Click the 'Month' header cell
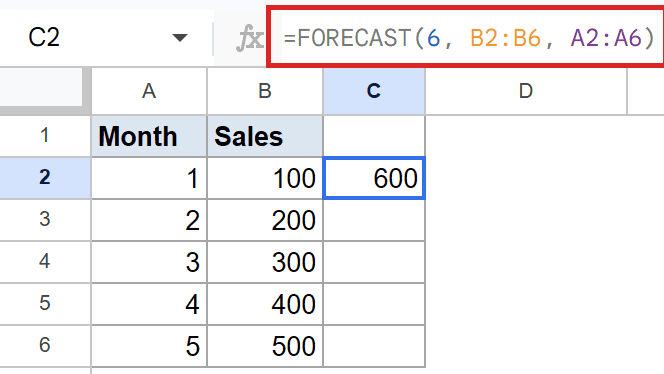The height and width of the screenshot is (374, 664). [149, 136]
